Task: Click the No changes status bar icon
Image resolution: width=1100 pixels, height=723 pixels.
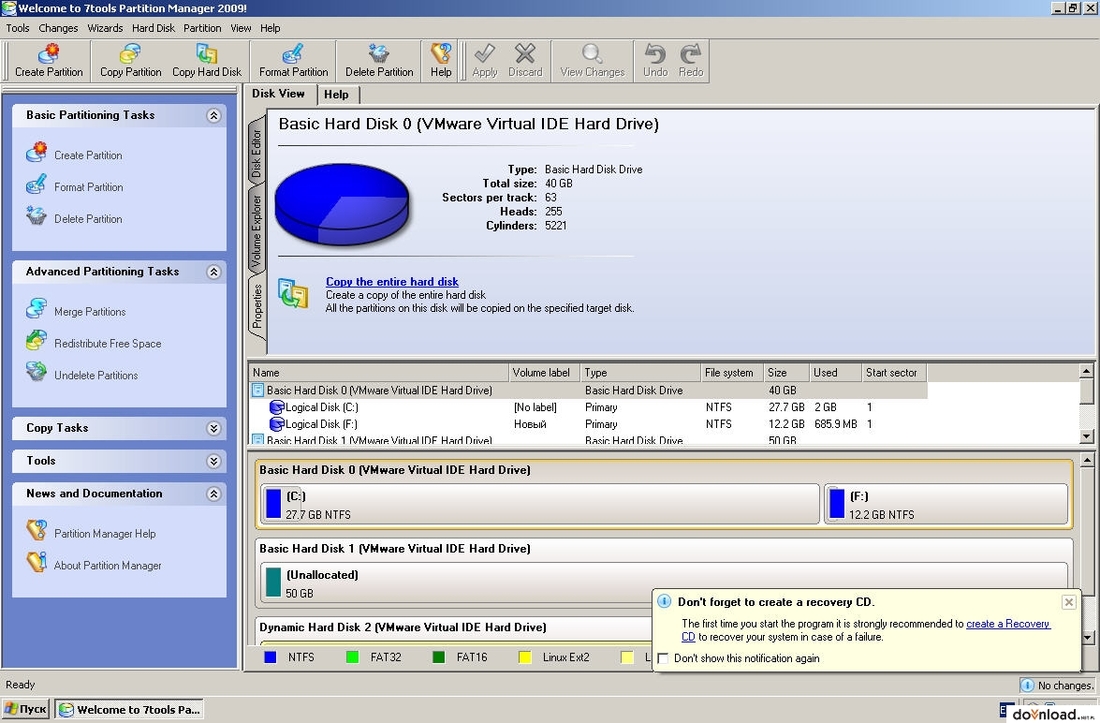Action: (1027, 685)
